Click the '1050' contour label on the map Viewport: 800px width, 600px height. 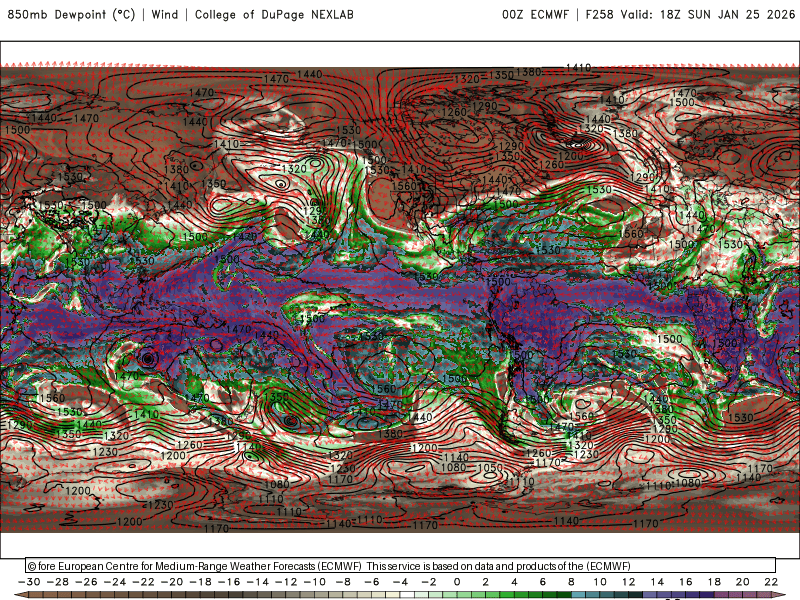click(x=490, y=468)
